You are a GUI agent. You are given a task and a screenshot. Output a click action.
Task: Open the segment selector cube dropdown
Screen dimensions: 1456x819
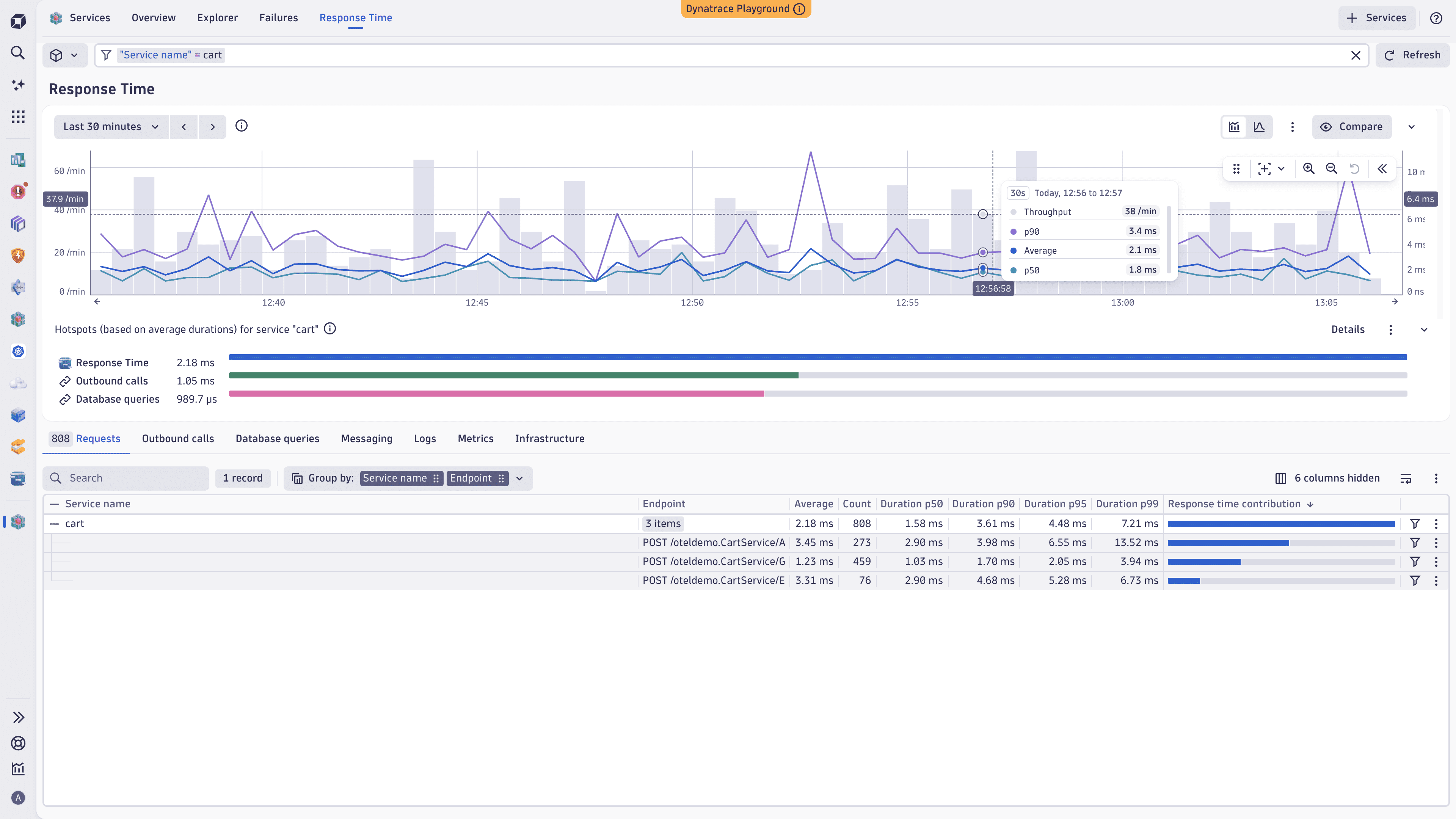64,55
